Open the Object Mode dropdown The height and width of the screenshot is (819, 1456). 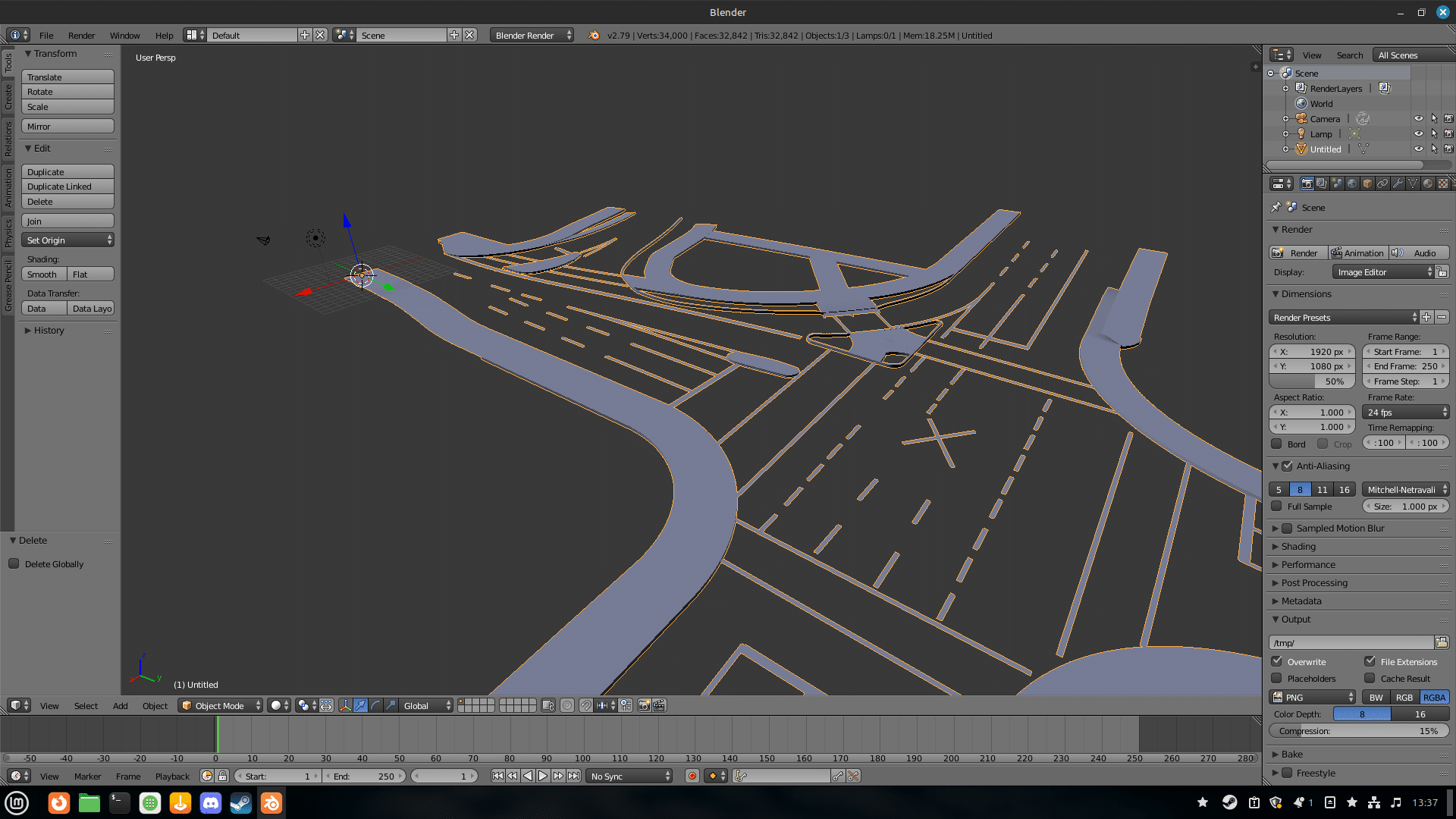click(x=220, y=705)
